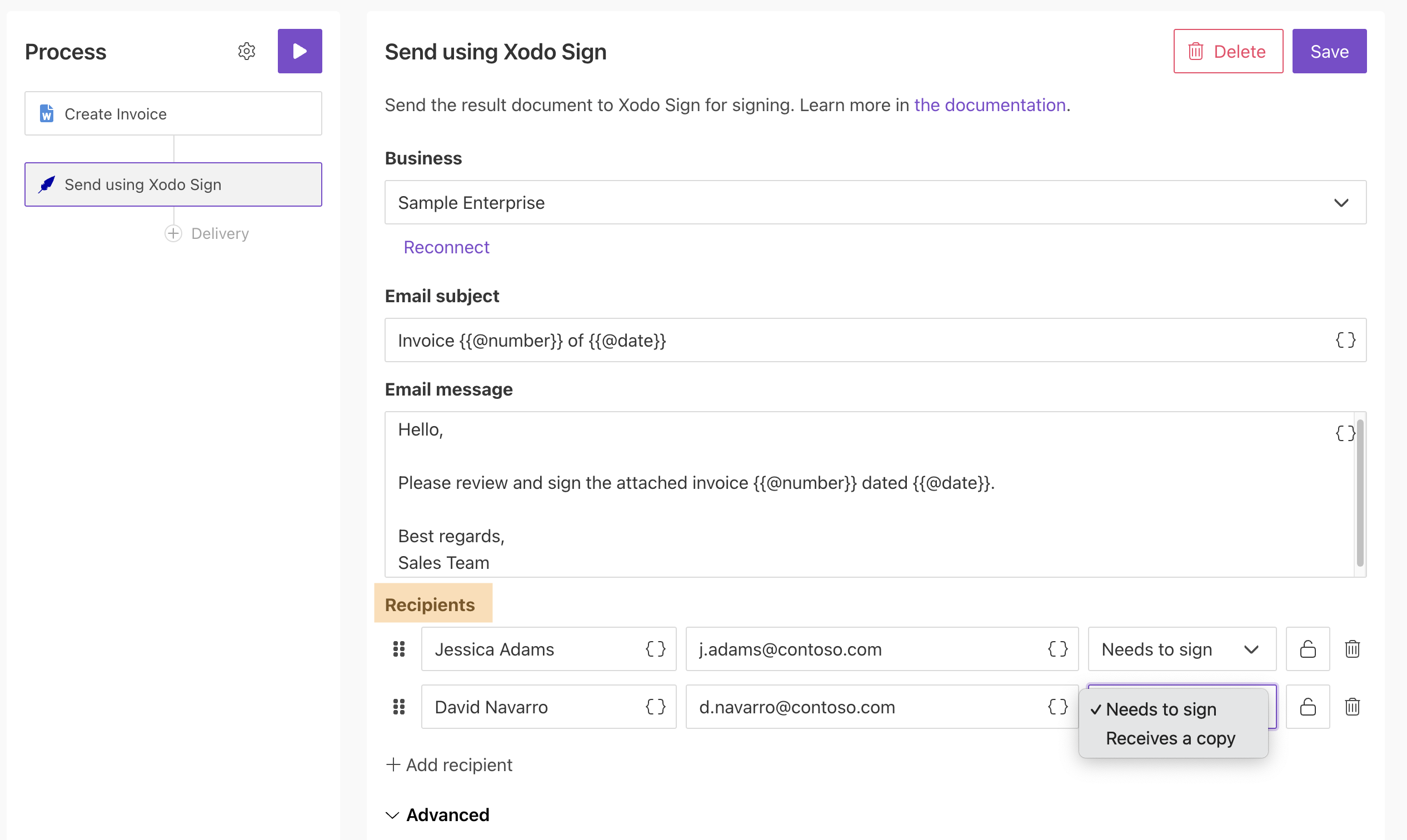Add a Delivery with the plus icon
The width and height of the screenshot is (1407, 840).
coord(173,234)
